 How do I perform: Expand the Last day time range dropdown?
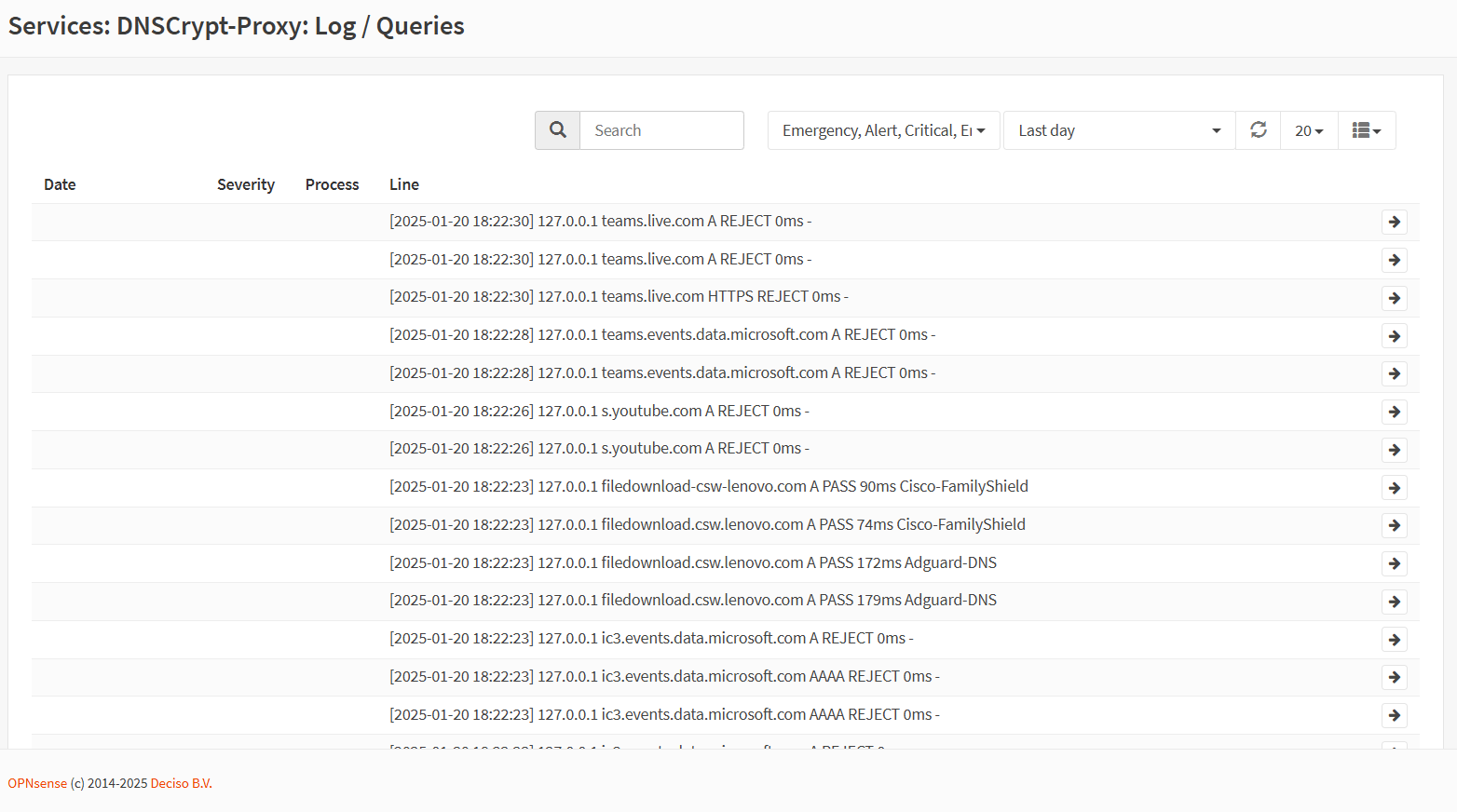(1119, 130)
